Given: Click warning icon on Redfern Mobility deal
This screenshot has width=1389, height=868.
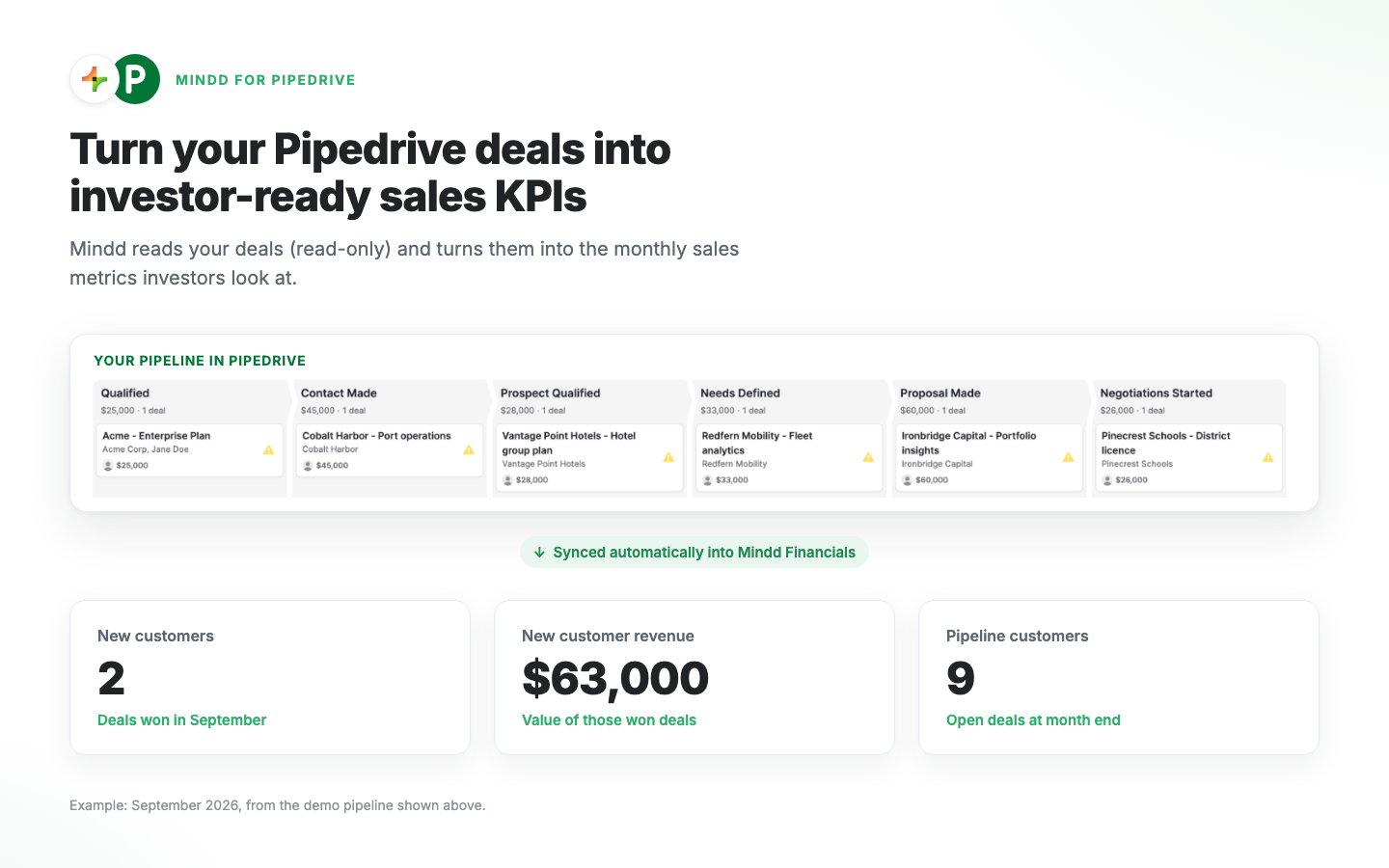Looking at the screenshot, I should pyautogui.click(x=868, y=457).
